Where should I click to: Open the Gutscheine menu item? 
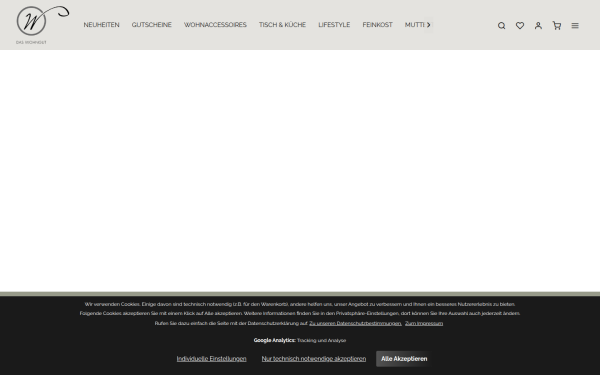click(x=152, y=25)
